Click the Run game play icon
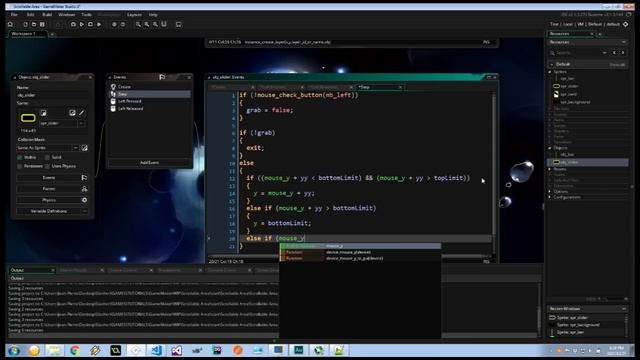 click(x=82, y=24)
